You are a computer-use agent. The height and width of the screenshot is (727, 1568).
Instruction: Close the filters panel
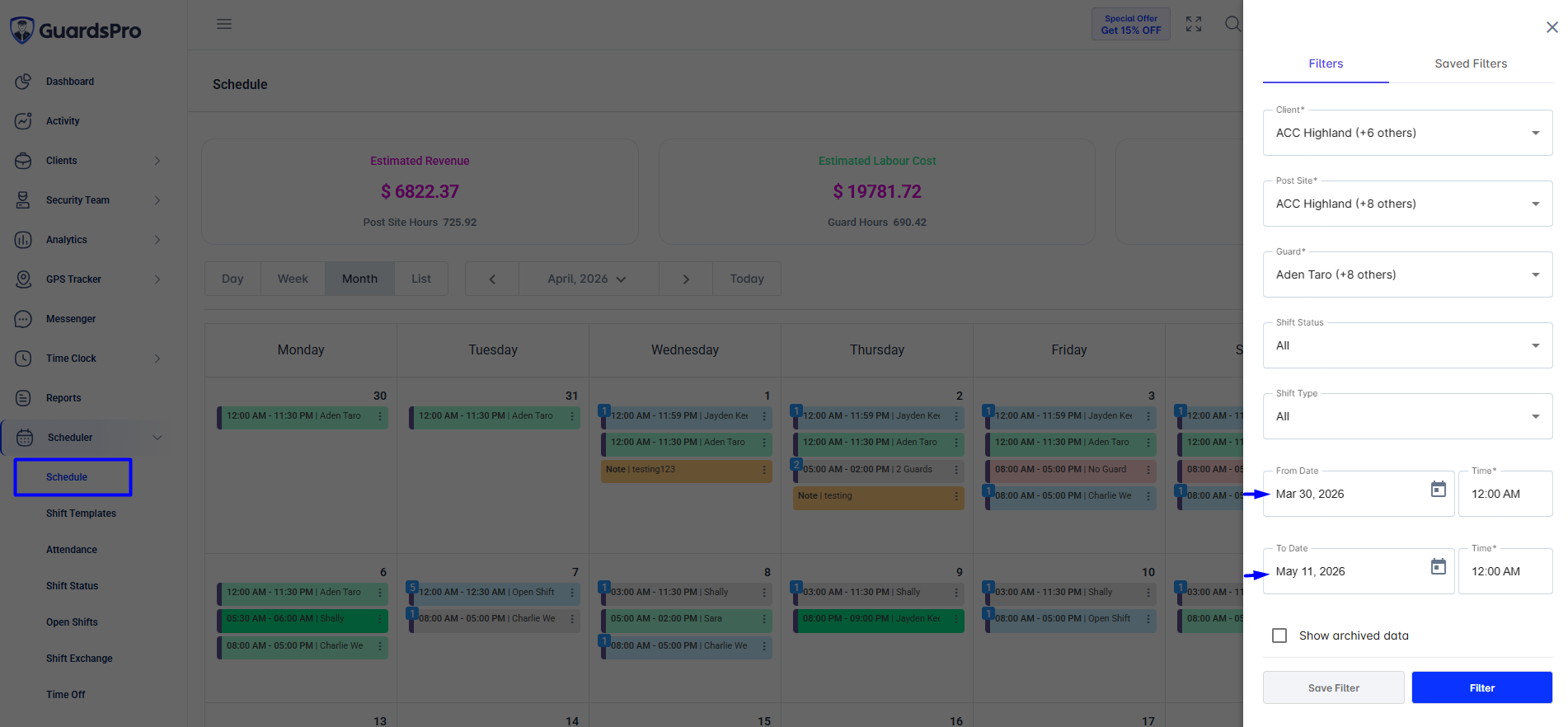tap(1552, 27)
